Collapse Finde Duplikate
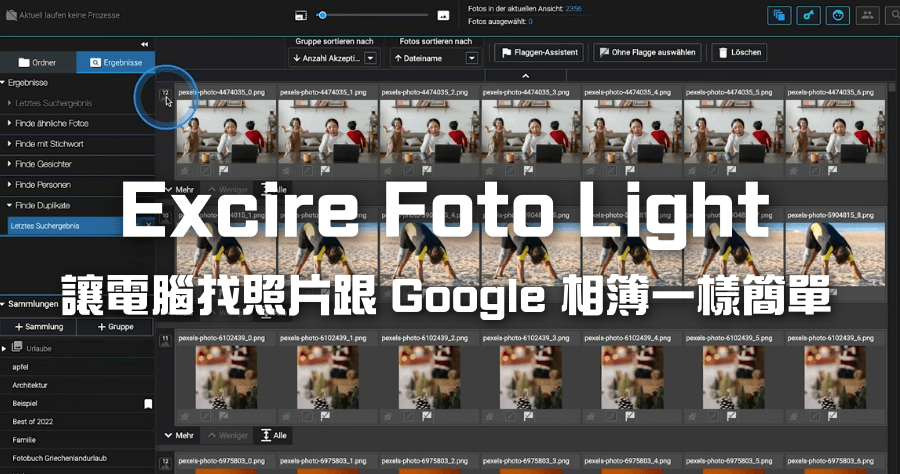The width and height of the screenshot is (900, 474). (x=9, y=205)
